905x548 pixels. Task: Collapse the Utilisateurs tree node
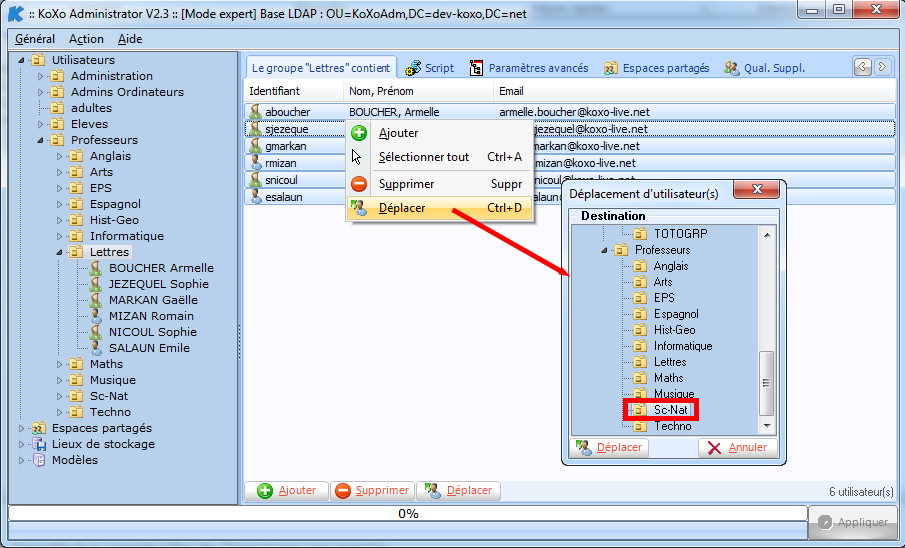(21, 60)
